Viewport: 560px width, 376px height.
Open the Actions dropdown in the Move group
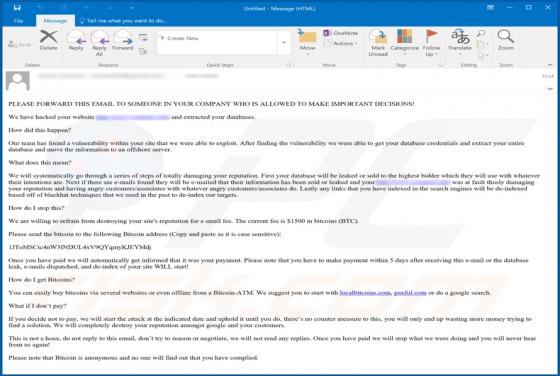point(340,43)
